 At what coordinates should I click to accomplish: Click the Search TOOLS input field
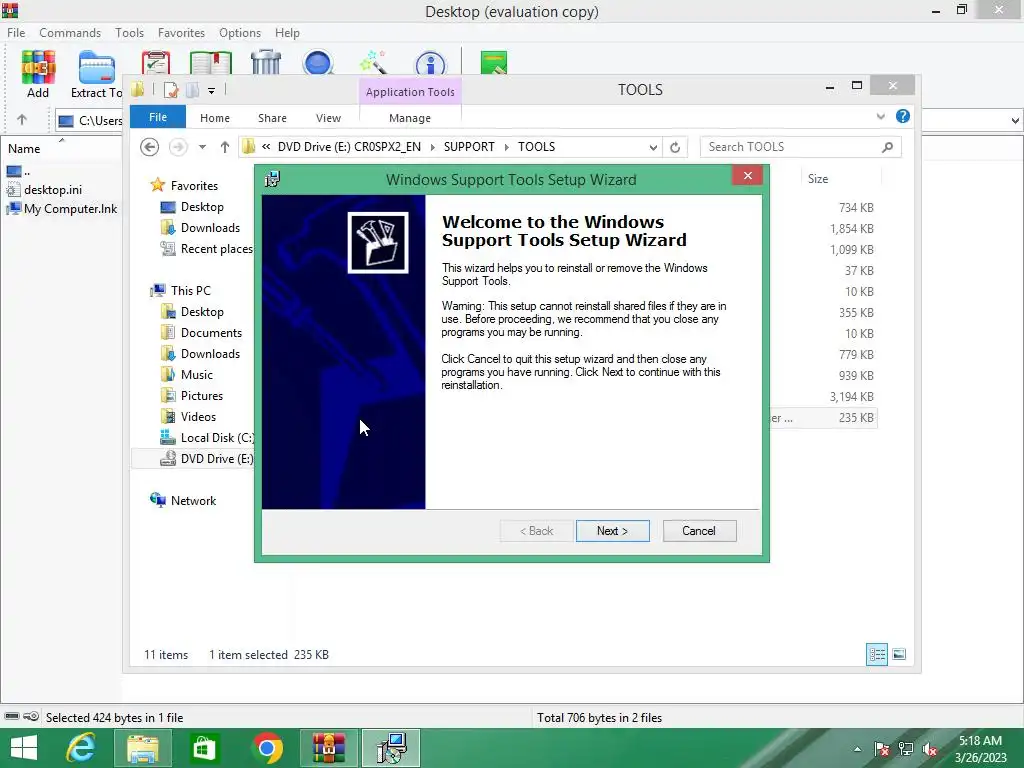tap(790, 147)
